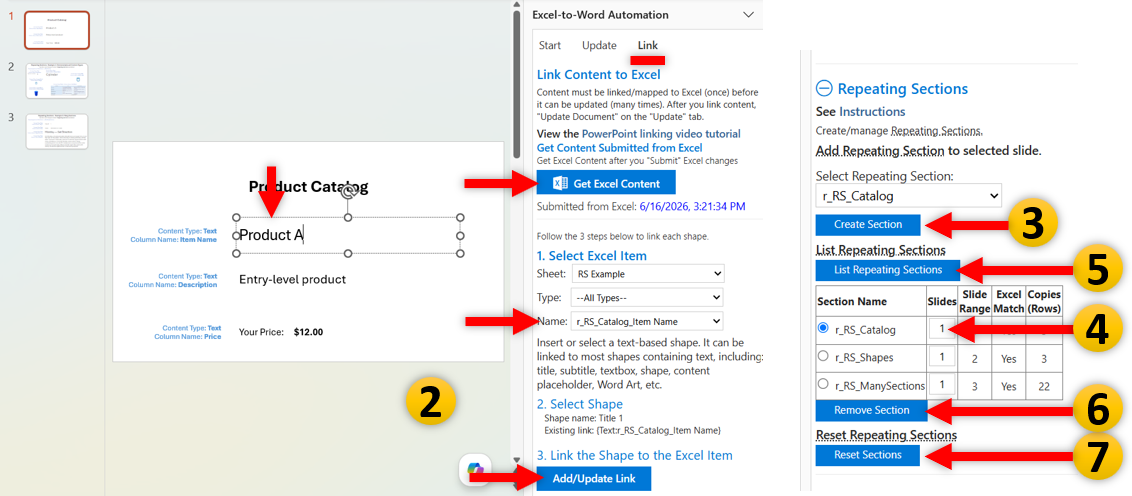Click the Product Catalog slide title
1132x496 pixels.
point(308,187)
